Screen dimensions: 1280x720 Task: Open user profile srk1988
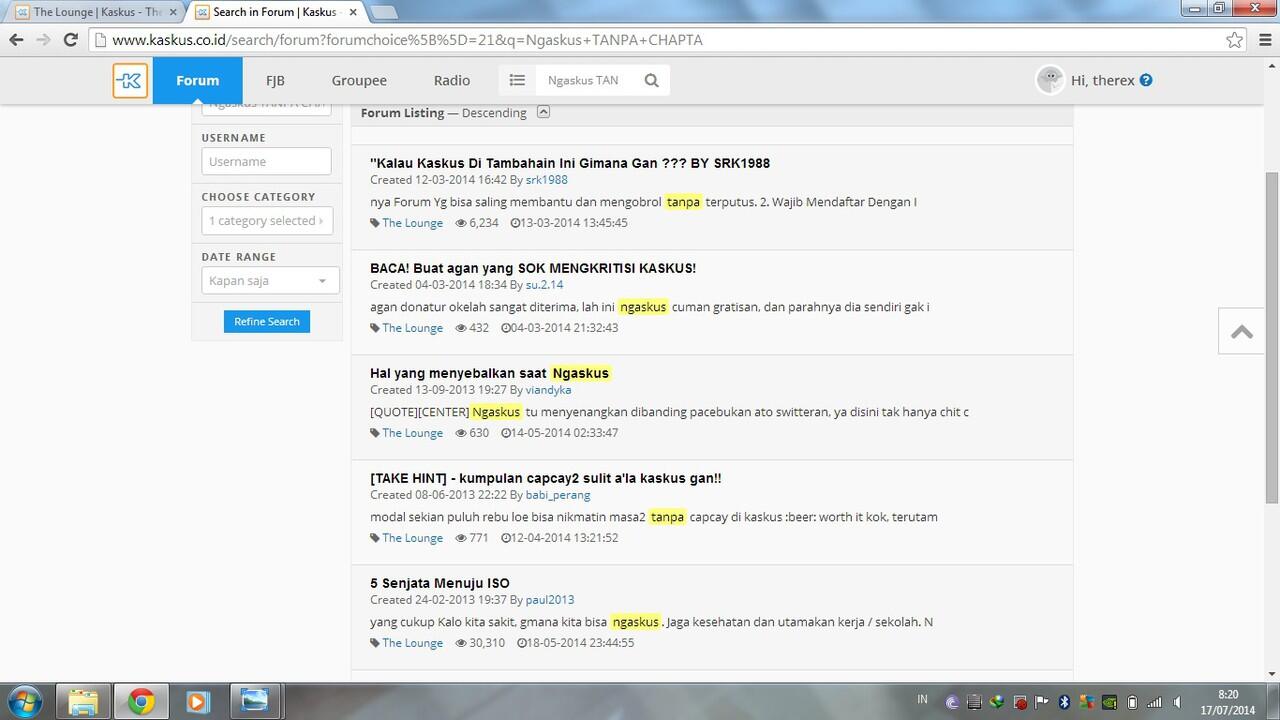[x=546, y=180]
